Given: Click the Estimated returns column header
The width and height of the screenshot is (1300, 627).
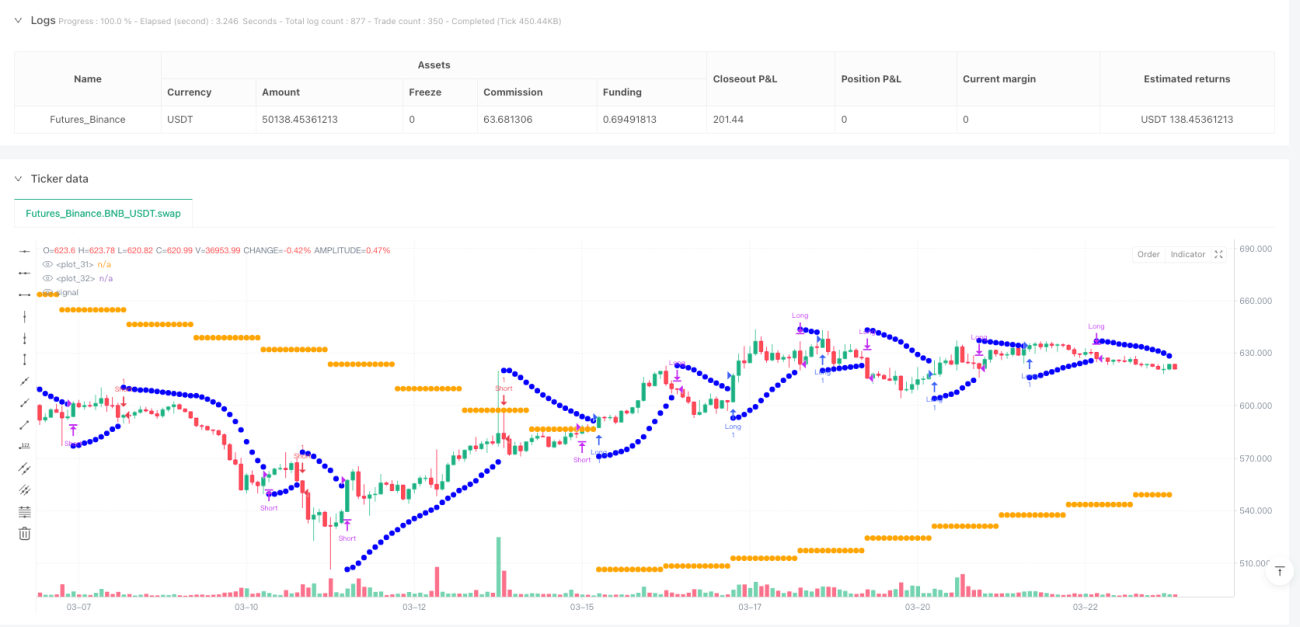Looking at the screenshot, I should click(1187, 78).
